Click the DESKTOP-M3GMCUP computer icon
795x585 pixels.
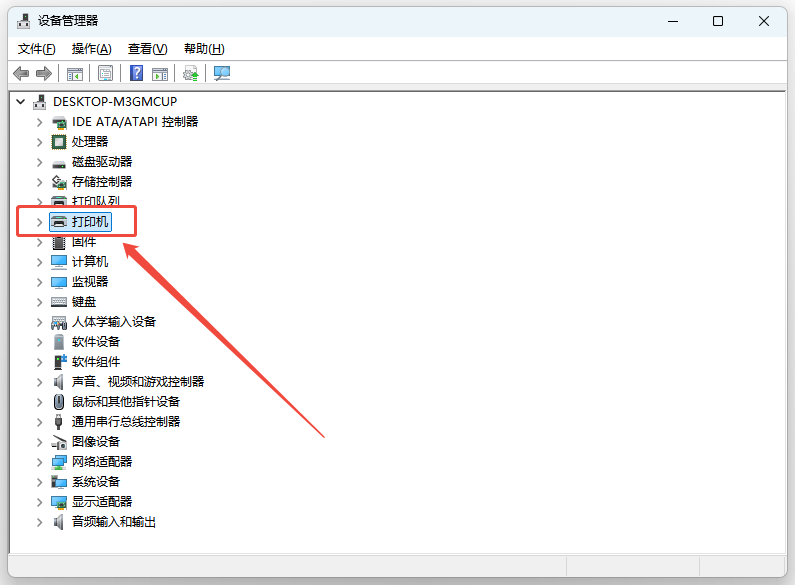click(40, 102)
